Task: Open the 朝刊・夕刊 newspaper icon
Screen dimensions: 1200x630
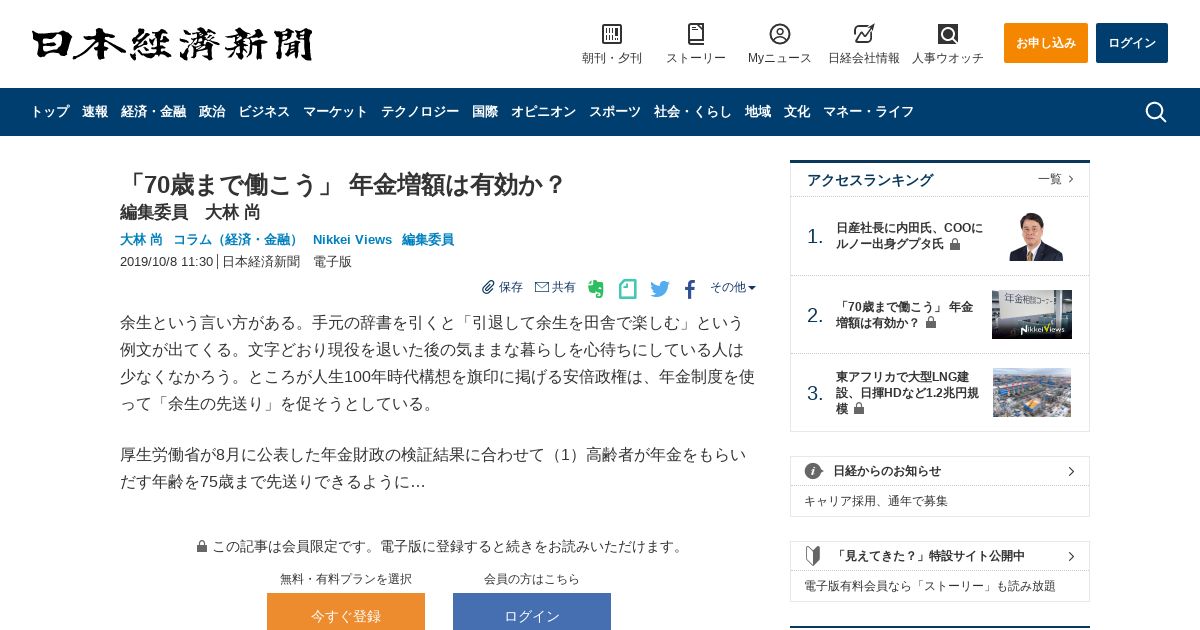Action: point(612,34)
